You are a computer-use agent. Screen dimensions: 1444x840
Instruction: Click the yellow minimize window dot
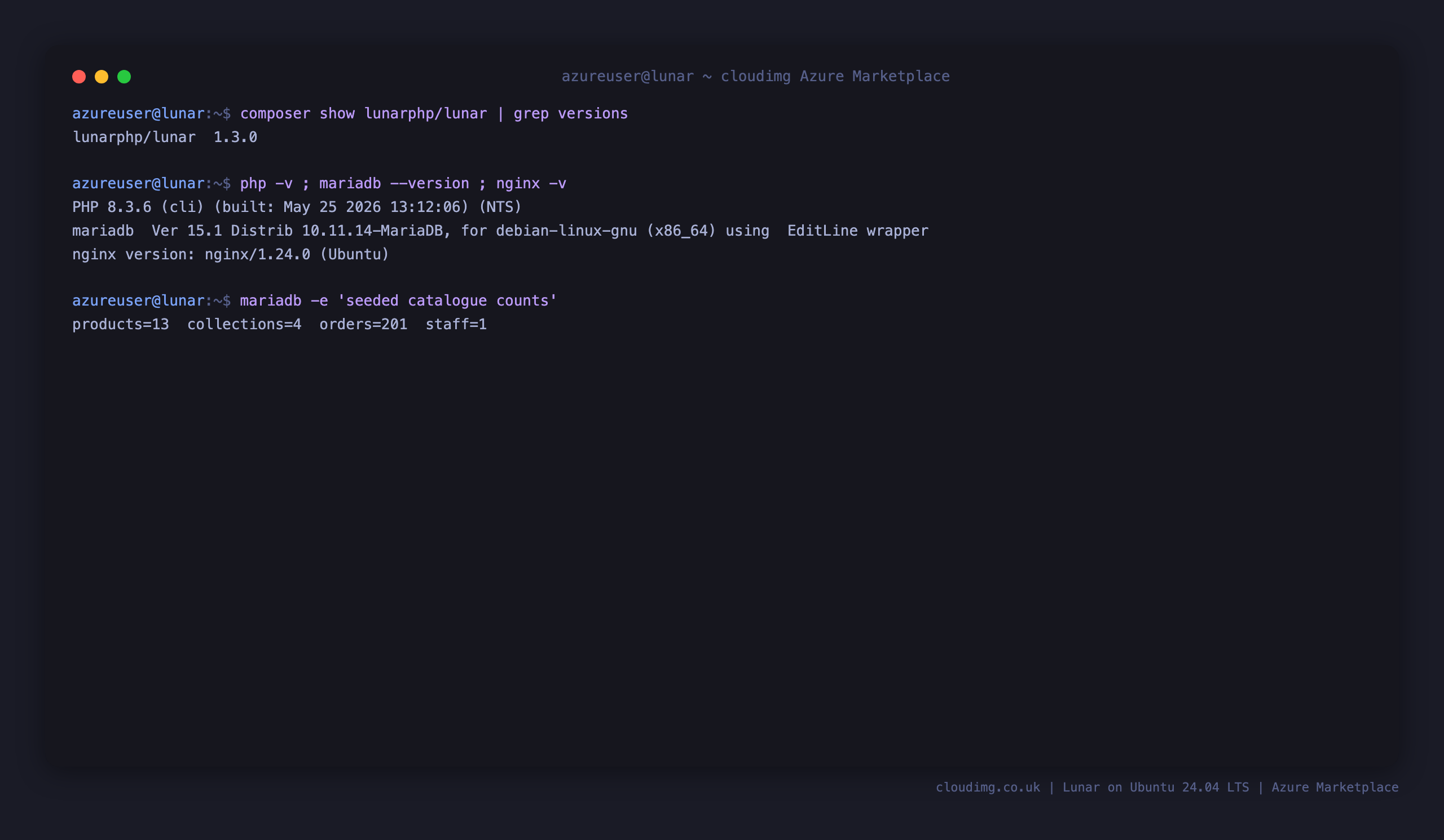102,77
